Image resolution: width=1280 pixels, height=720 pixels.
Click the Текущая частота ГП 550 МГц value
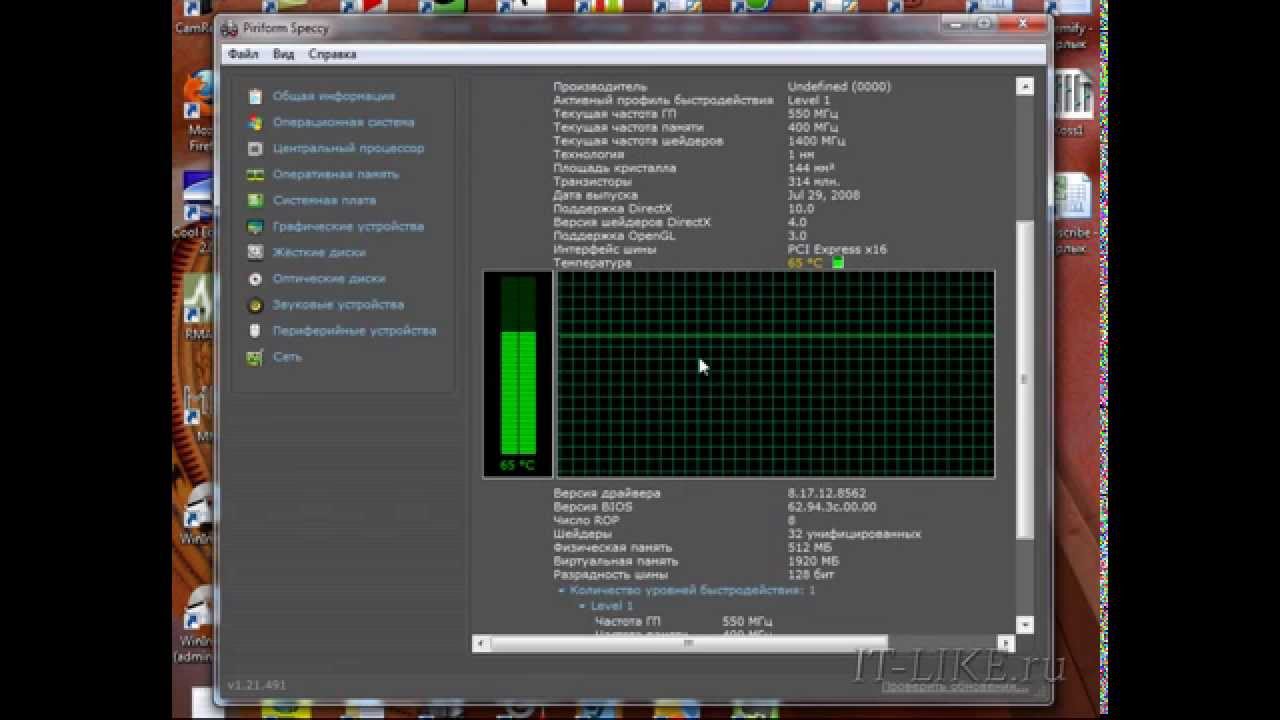click(813, 114)
